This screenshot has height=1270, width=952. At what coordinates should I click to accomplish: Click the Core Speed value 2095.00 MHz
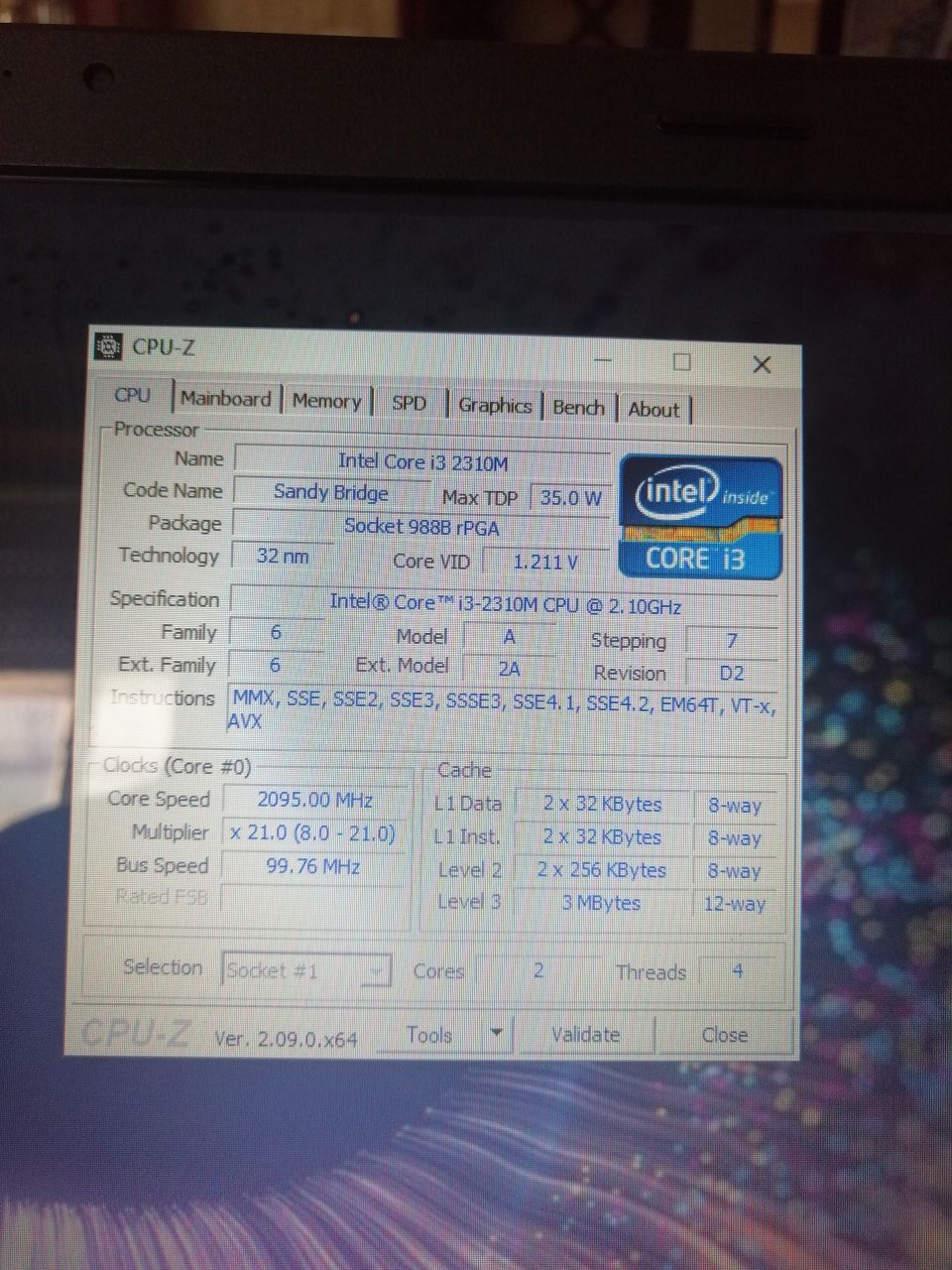point(315,800)
